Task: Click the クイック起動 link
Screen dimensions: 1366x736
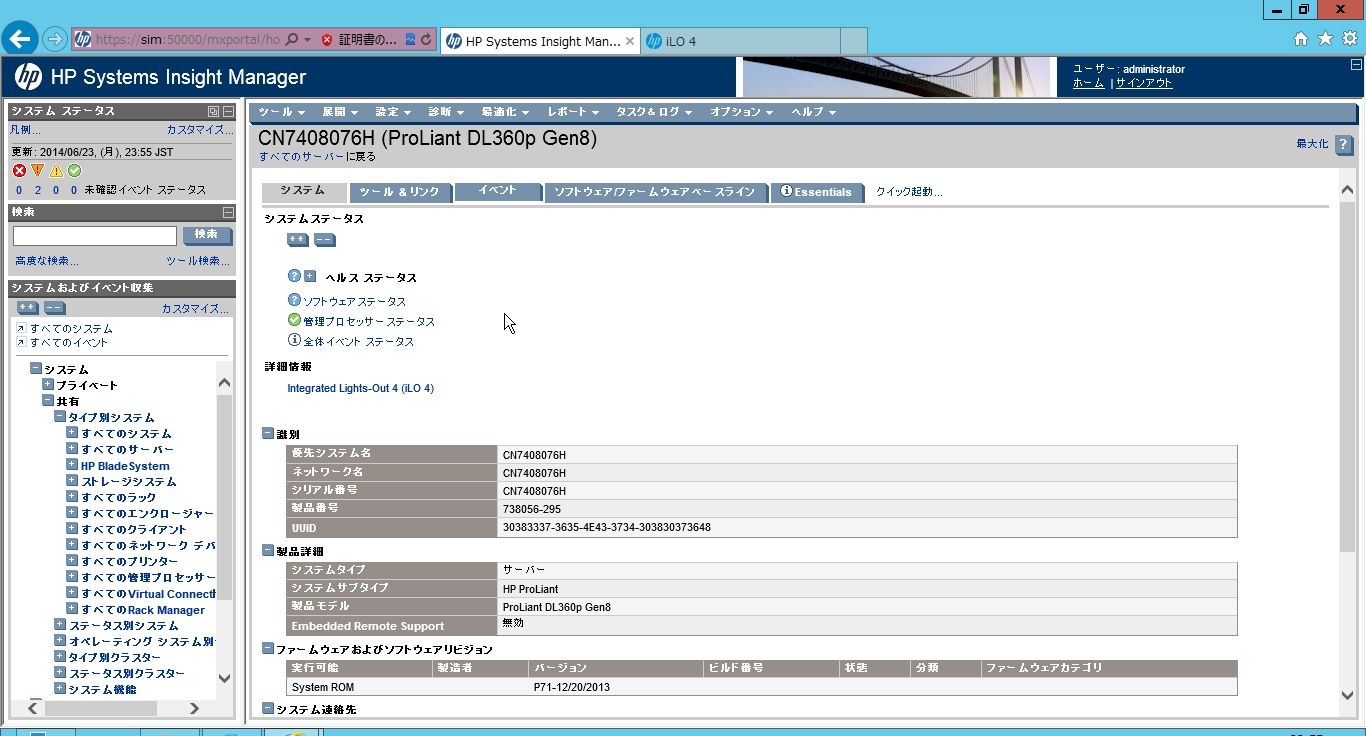Action: [909, 192]
